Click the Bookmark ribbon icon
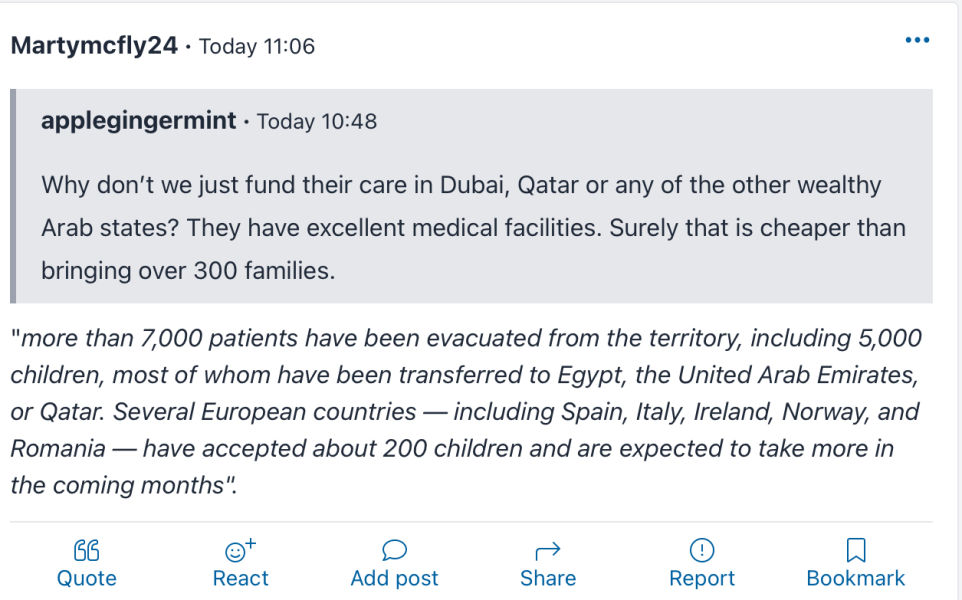The height and width of the screenshot is (600, 962). (x=856, y=549)
